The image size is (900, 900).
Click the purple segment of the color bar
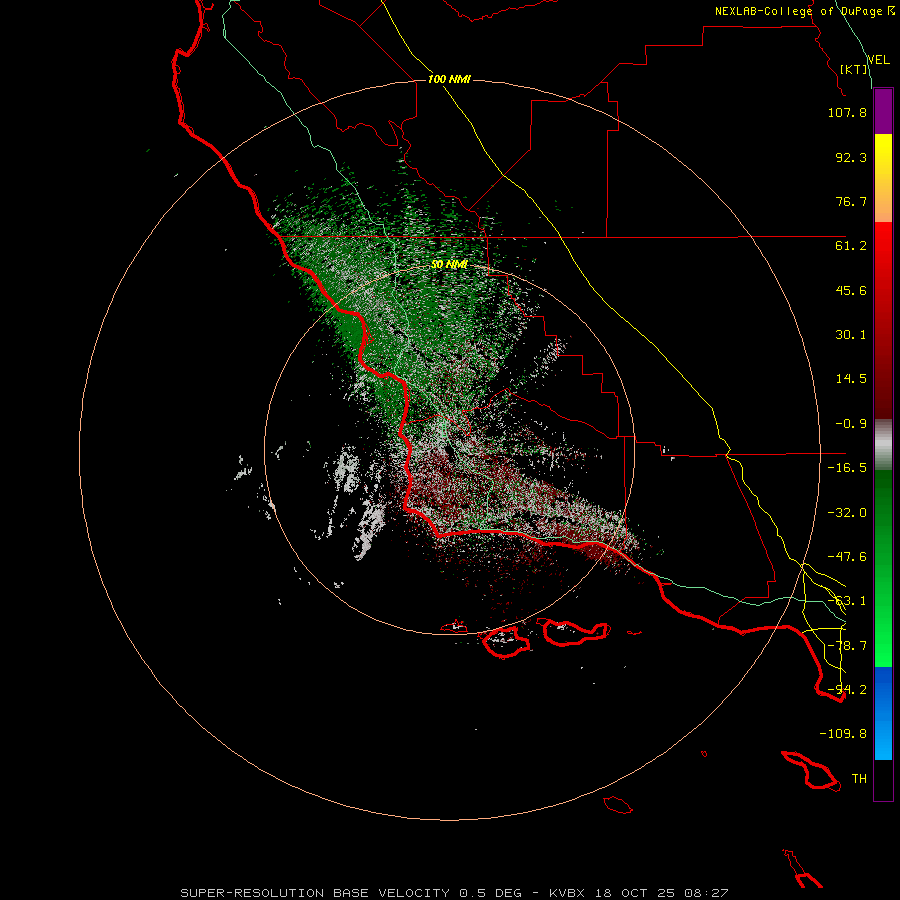(883, 111)
